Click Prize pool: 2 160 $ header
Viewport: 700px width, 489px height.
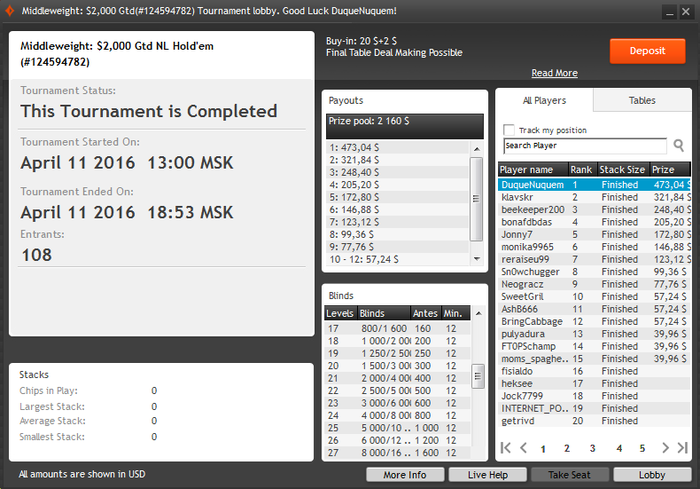[x=405, y=126]
